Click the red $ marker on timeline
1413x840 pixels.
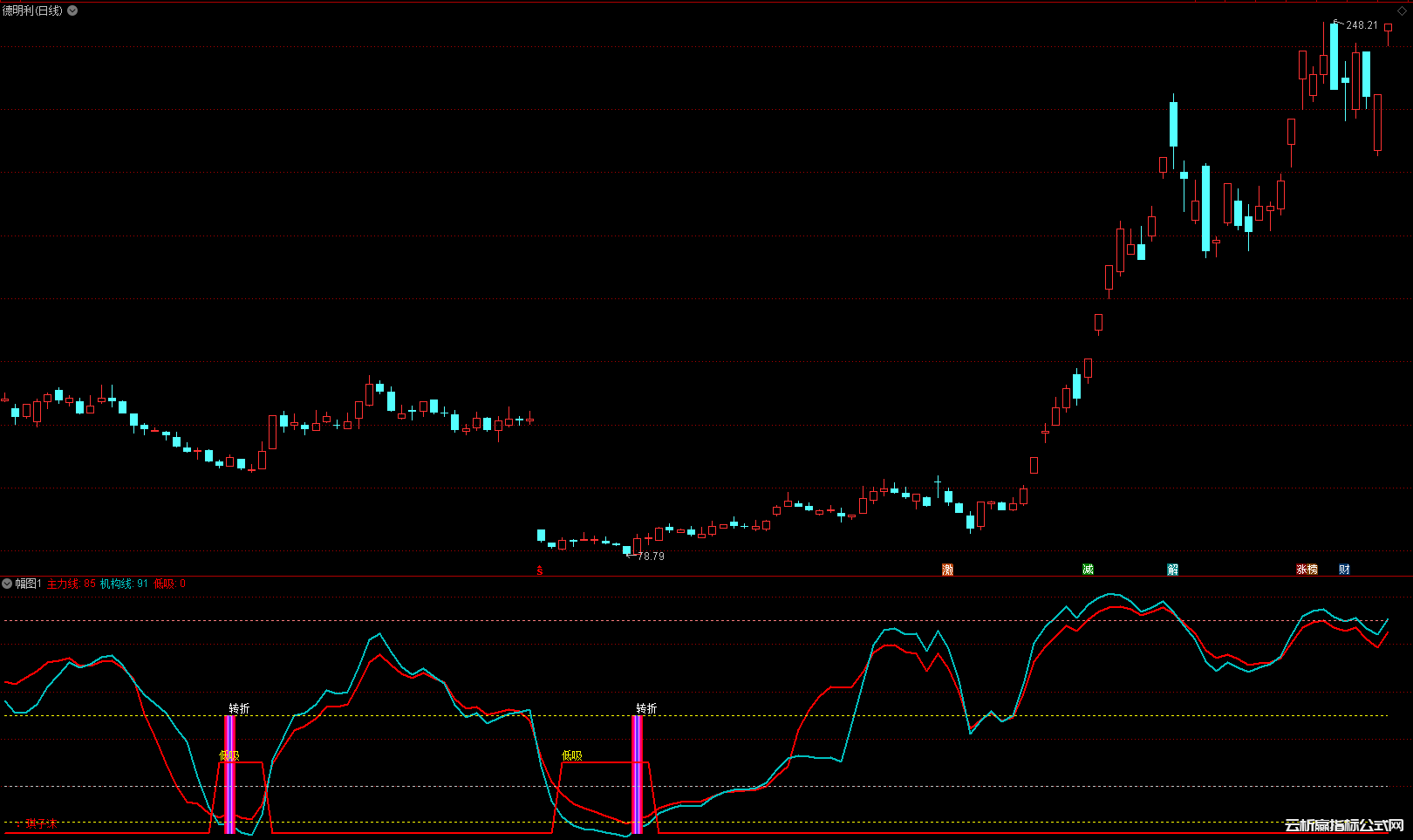click(540, 570)
